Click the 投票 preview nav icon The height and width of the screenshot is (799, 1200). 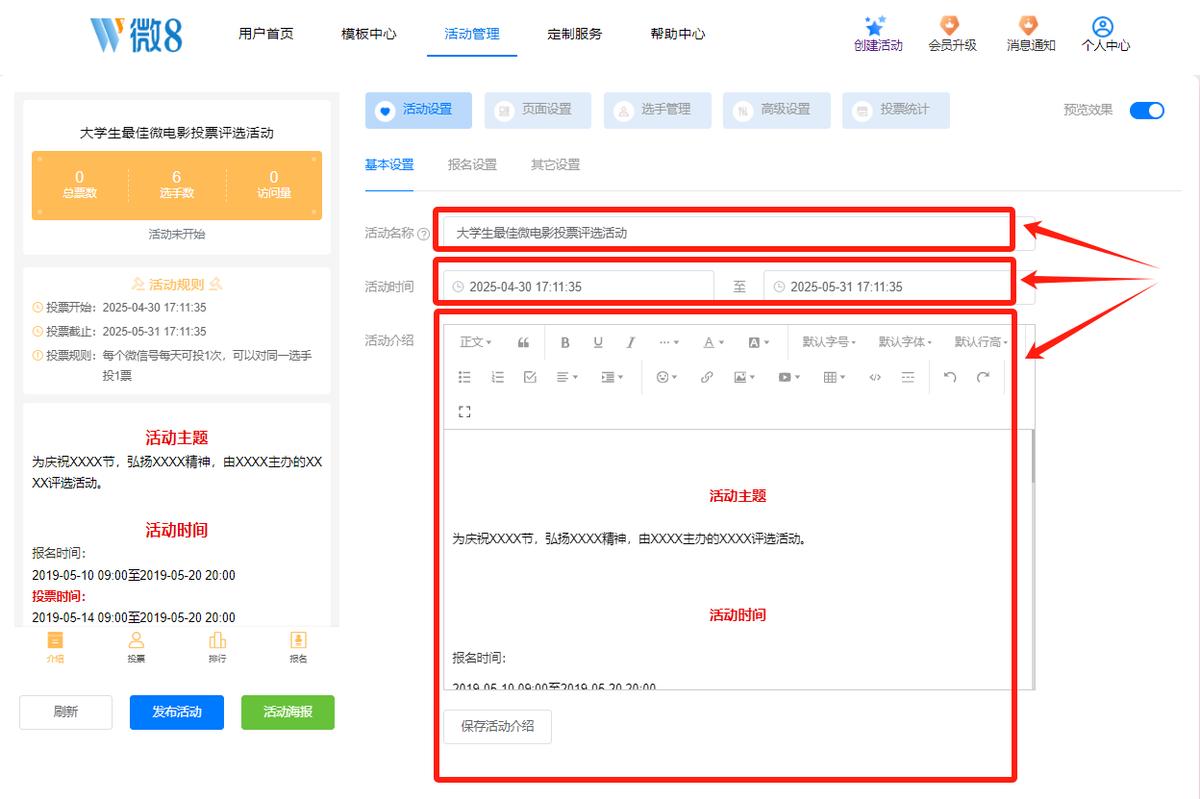[x=137, y=640]
